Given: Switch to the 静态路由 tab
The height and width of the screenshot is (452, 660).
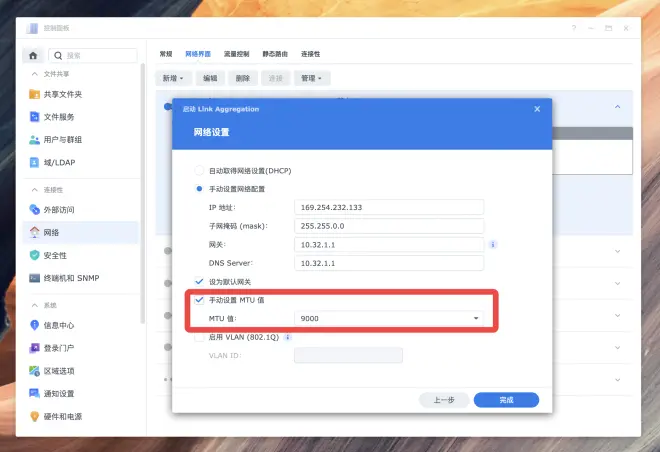Looking at the screenshot, I should click(275, 54).
